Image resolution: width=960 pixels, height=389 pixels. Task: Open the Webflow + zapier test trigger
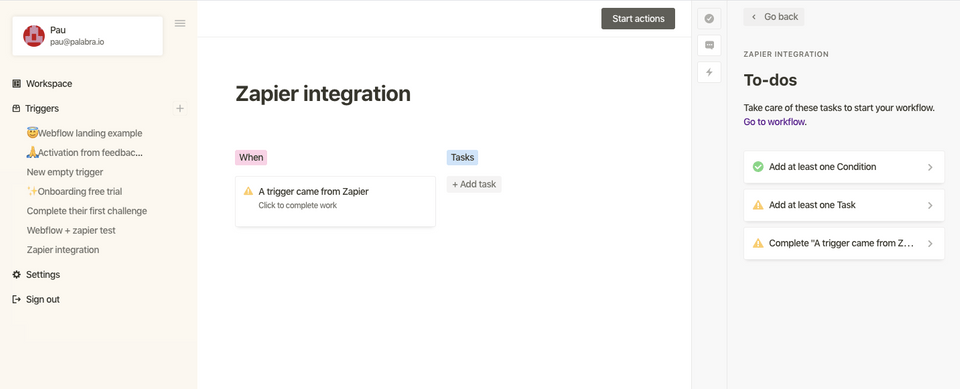(71, 230)
